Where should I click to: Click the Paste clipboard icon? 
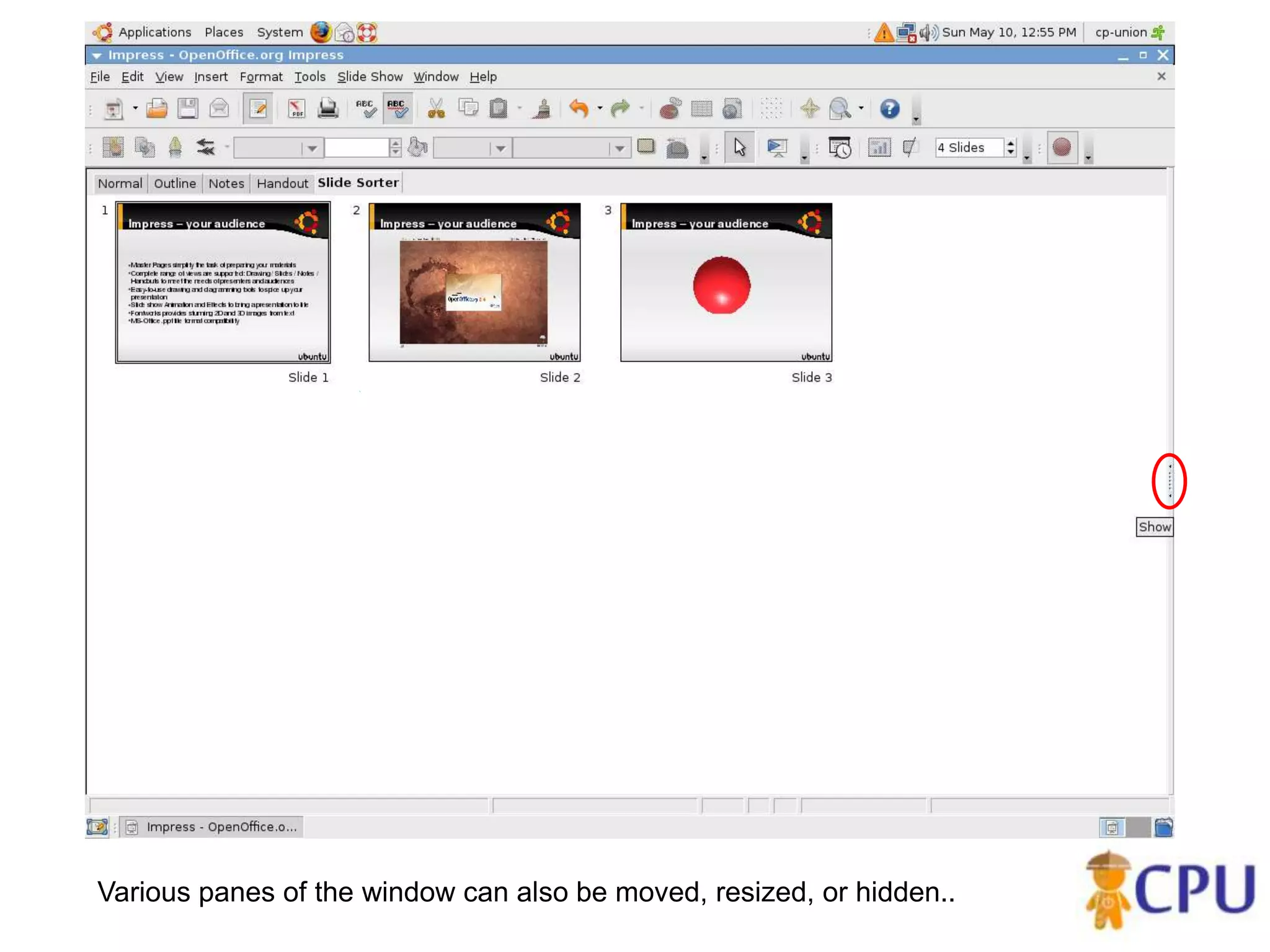[499, 108]
